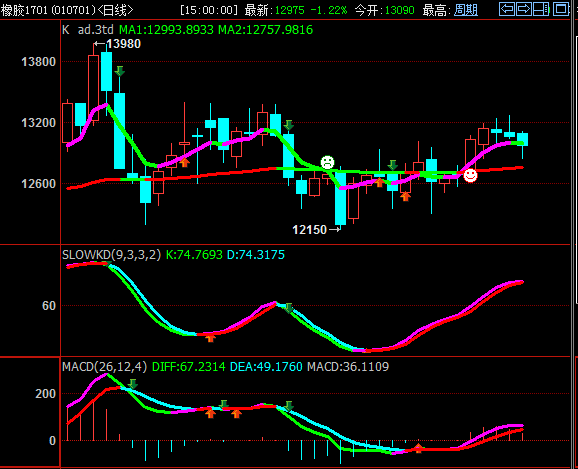Click the orange up arrow near the MACD zero line
578x469 pixels.
(418, 448)
